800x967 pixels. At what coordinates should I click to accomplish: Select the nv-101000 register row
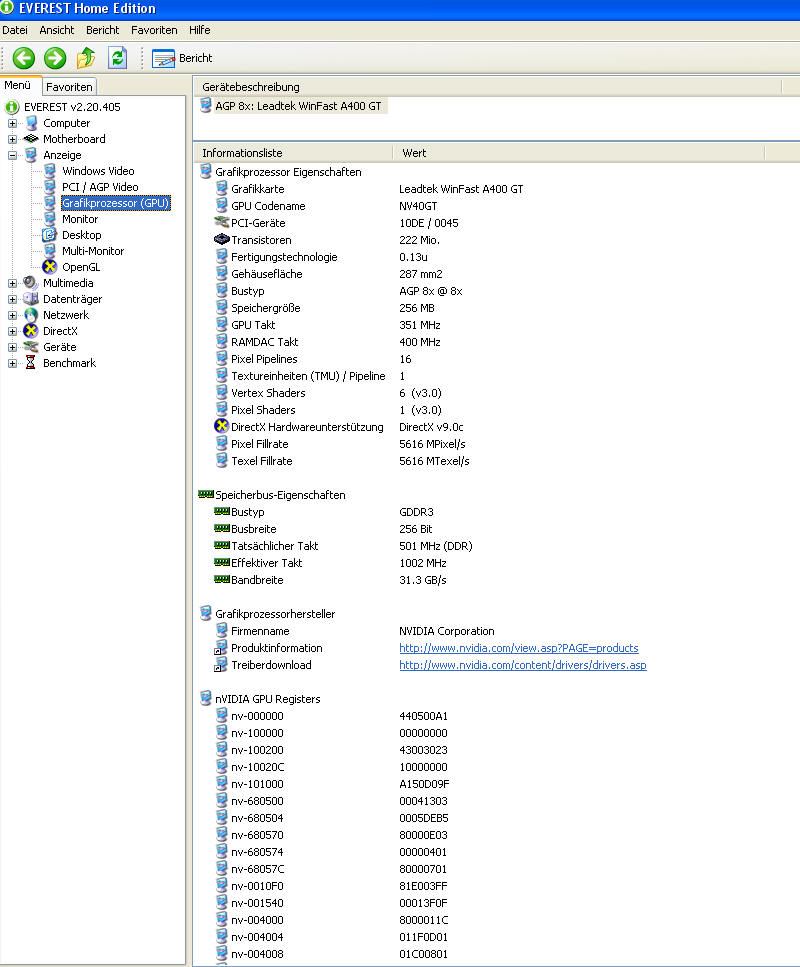257,784
